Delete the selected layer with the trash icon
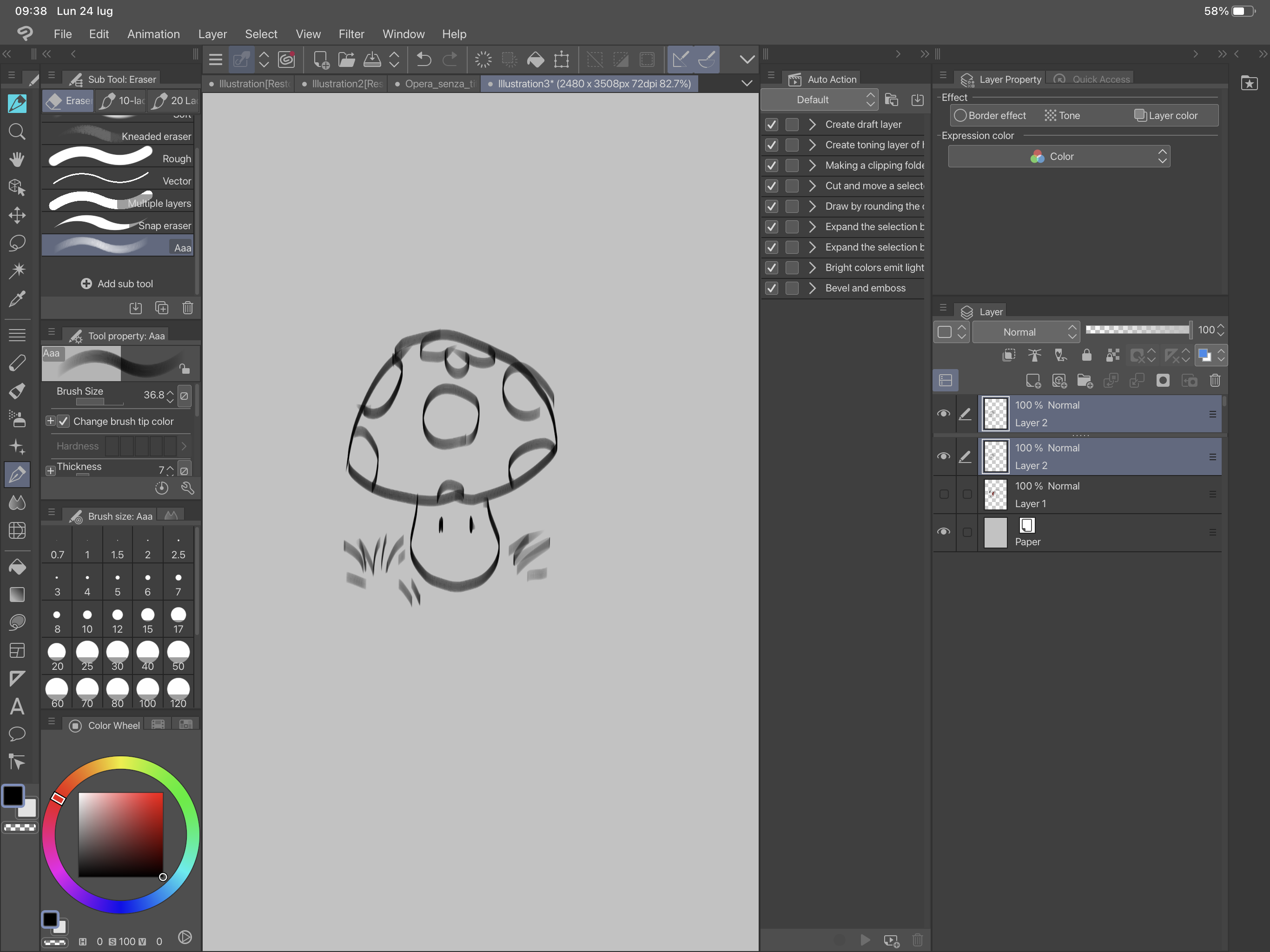The height and width of the screenshot is (952, 1270). point(1216,380)
